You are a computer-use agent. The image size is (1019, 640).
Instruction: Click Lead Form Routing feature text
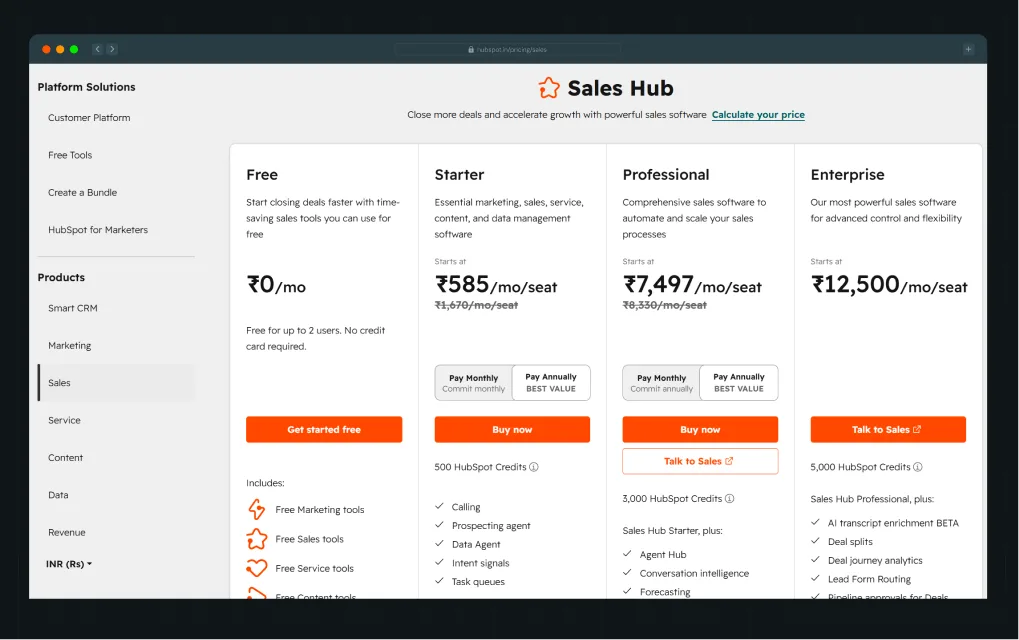870,579
